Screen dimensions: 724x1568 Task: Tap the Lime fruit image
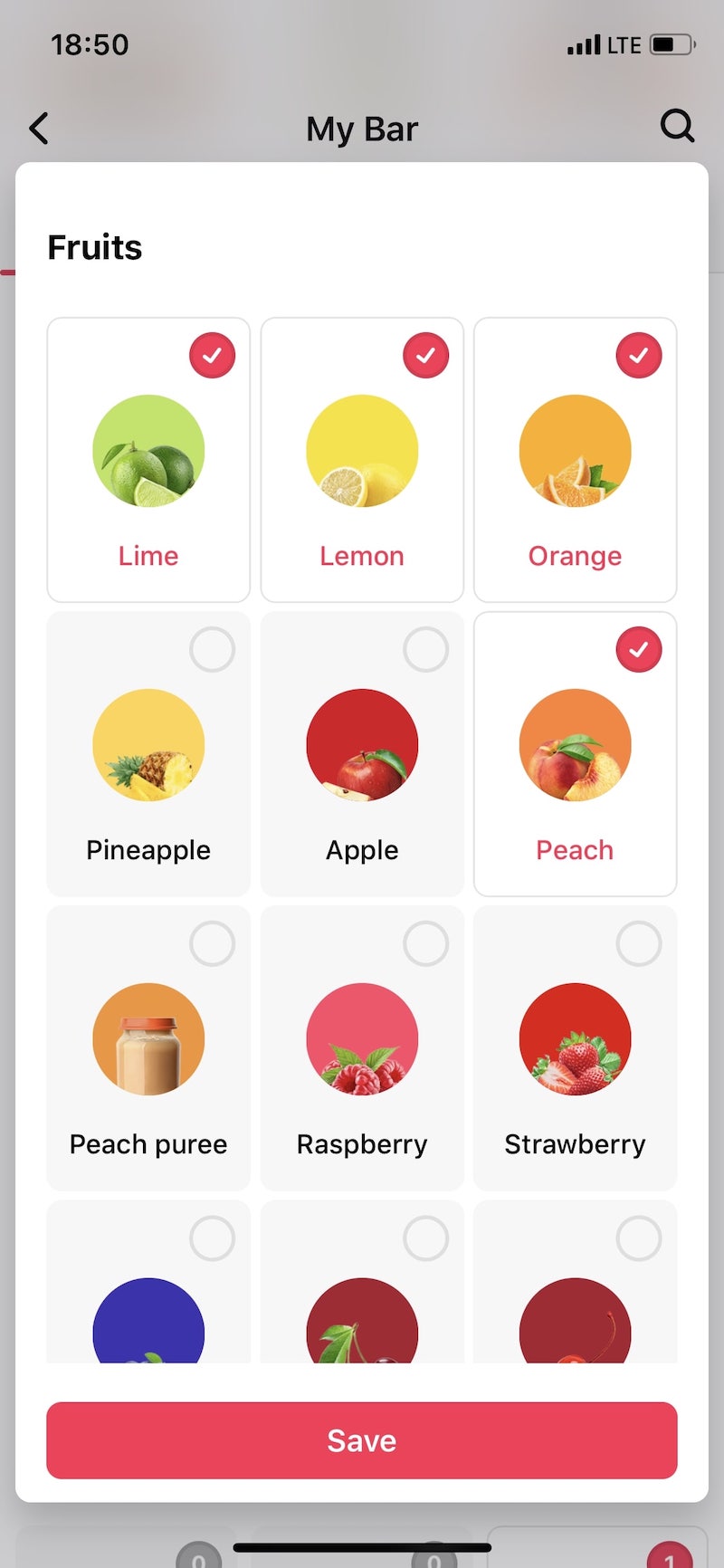point(148,450)
